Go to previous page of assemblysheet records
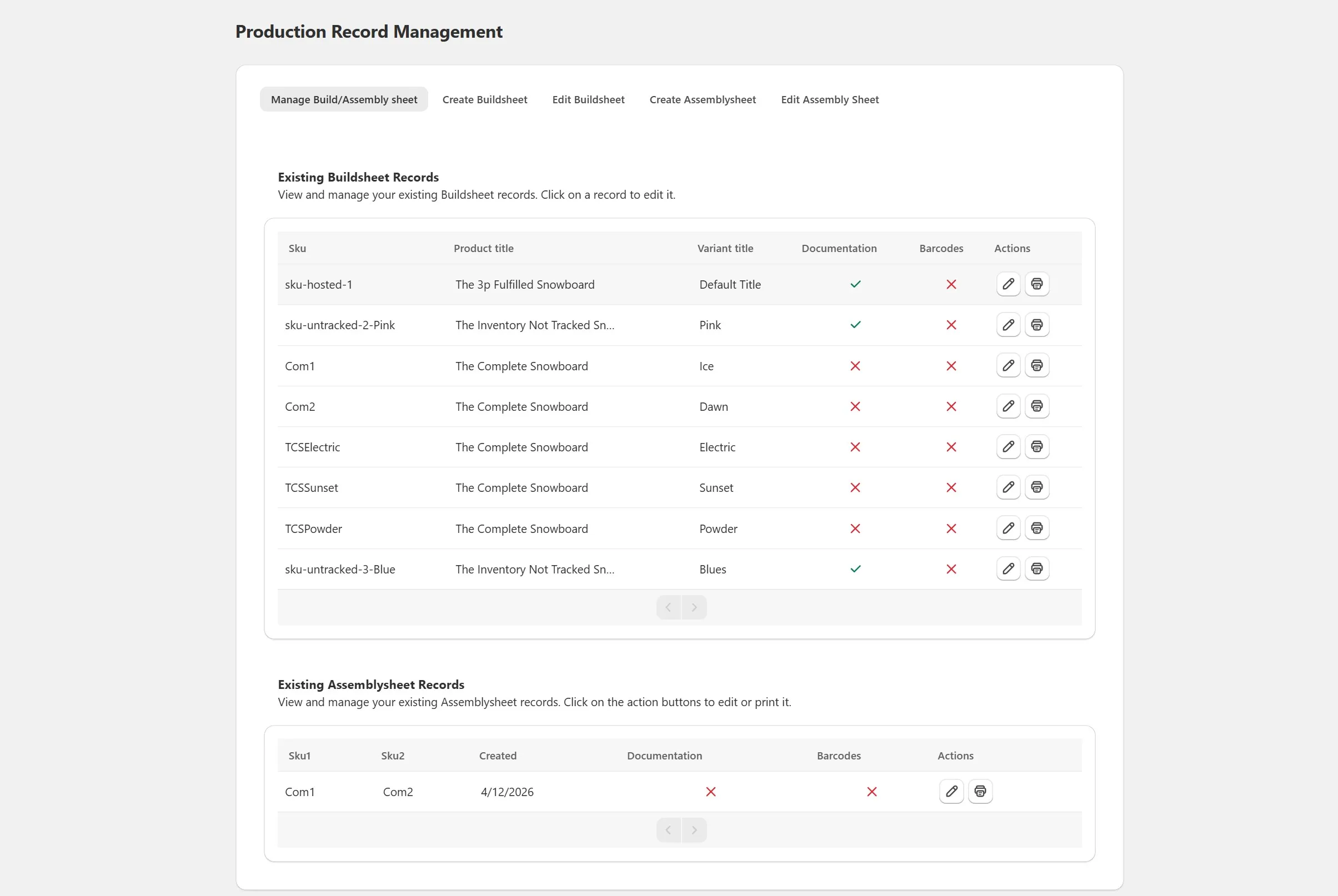The height and width of the screenshot is (896, 1338). coord(669,830)
